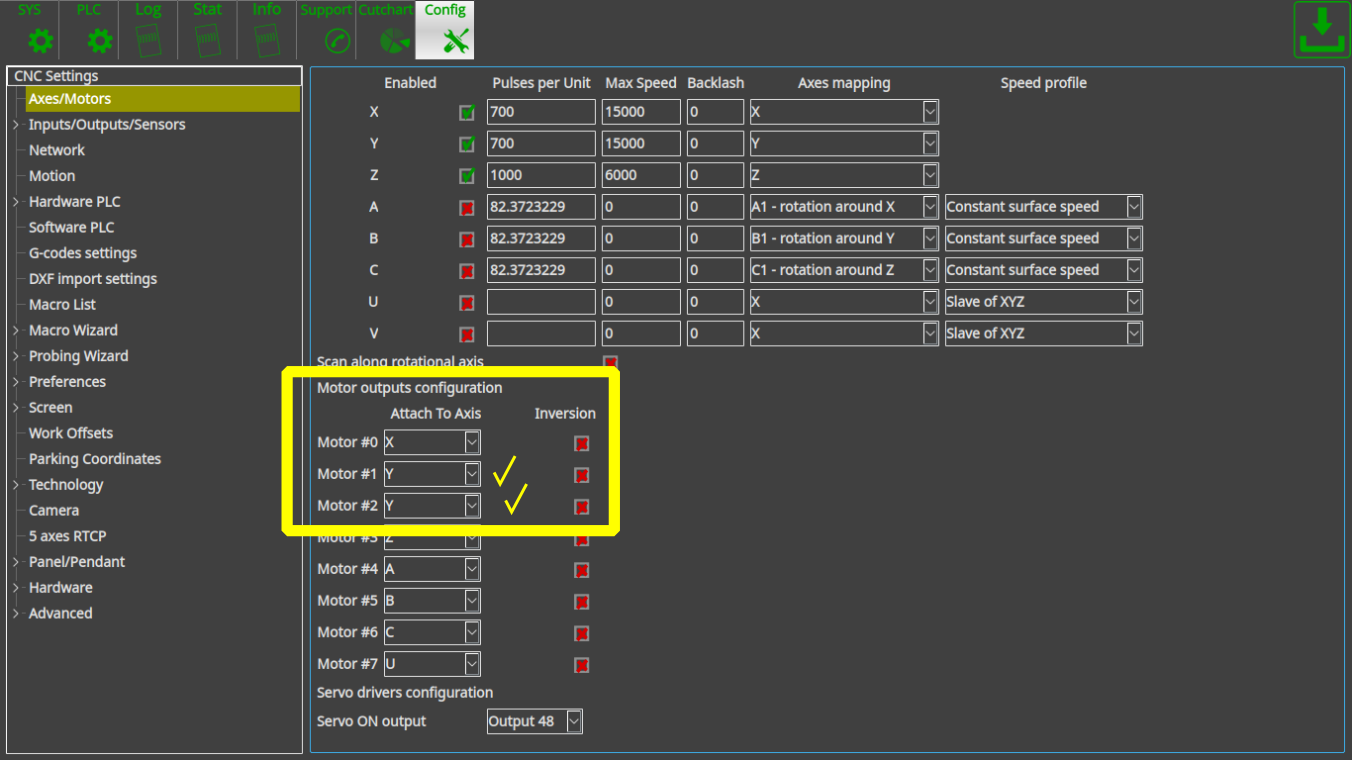
Task: Click the green save download icon
Action: click(x=1321, y=30)
